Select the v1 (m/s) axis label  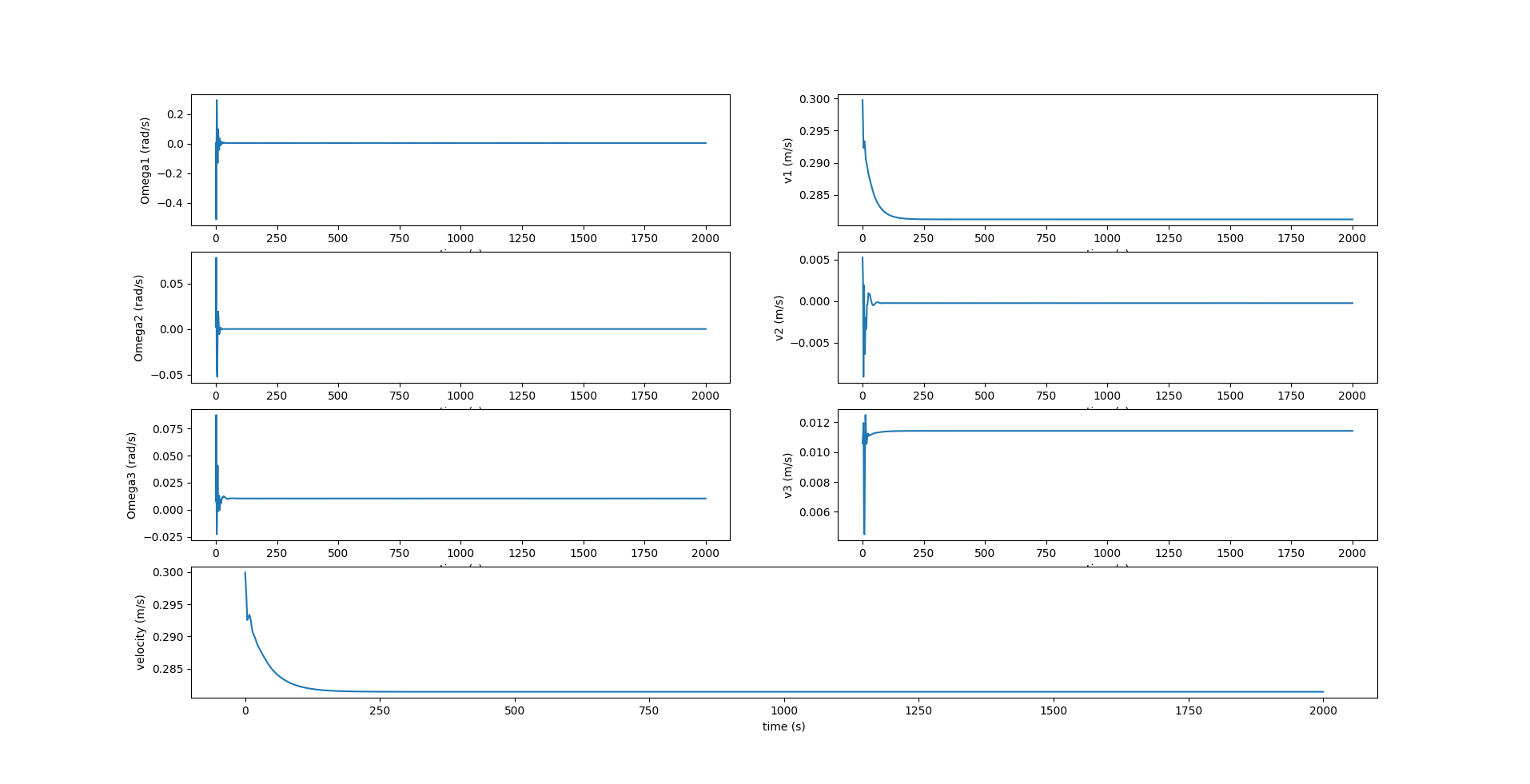pos(787,161)
